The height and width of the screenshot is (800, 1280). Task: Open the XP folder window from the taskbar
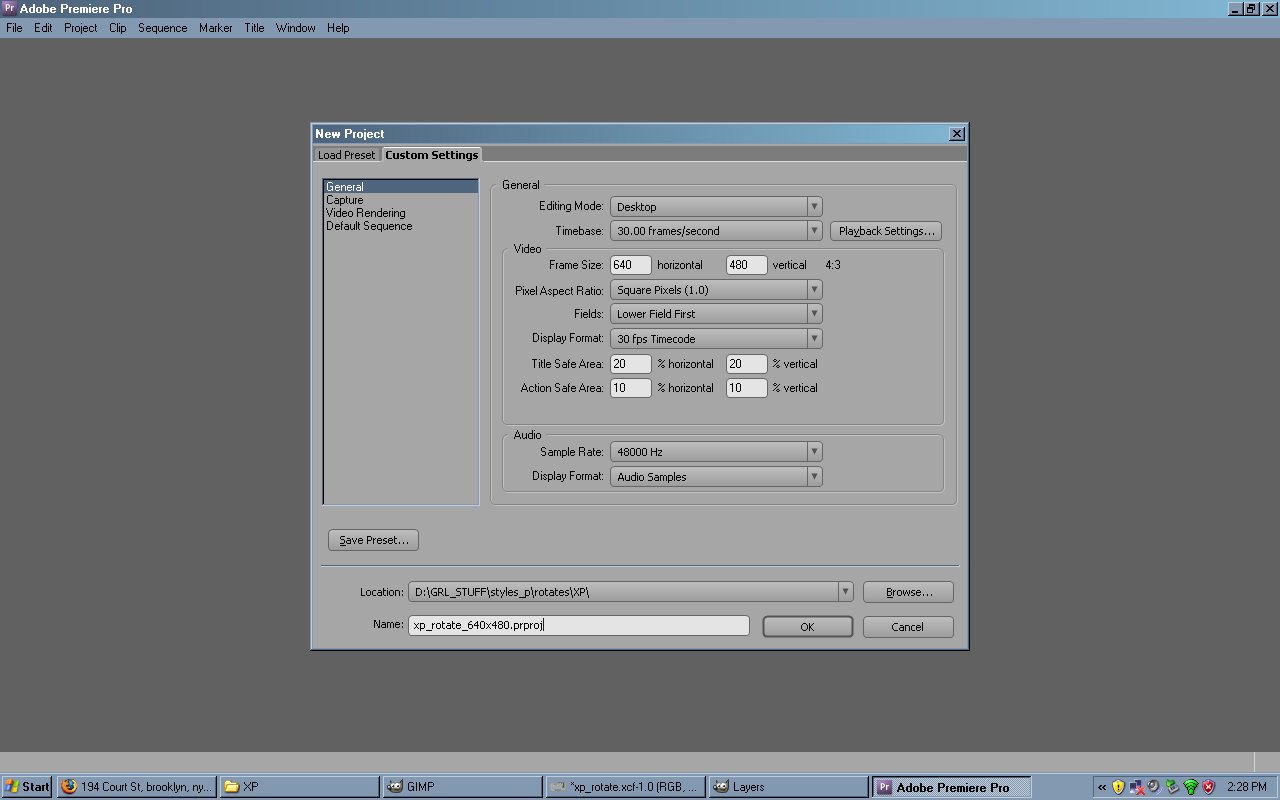tap(299, 786)
